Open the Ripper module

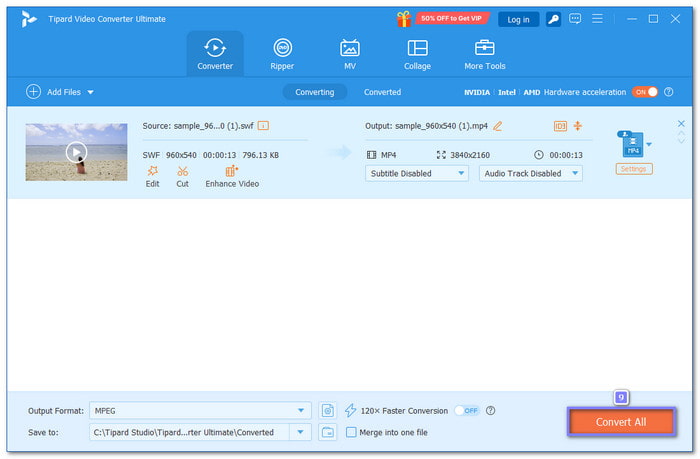point(282,54)
